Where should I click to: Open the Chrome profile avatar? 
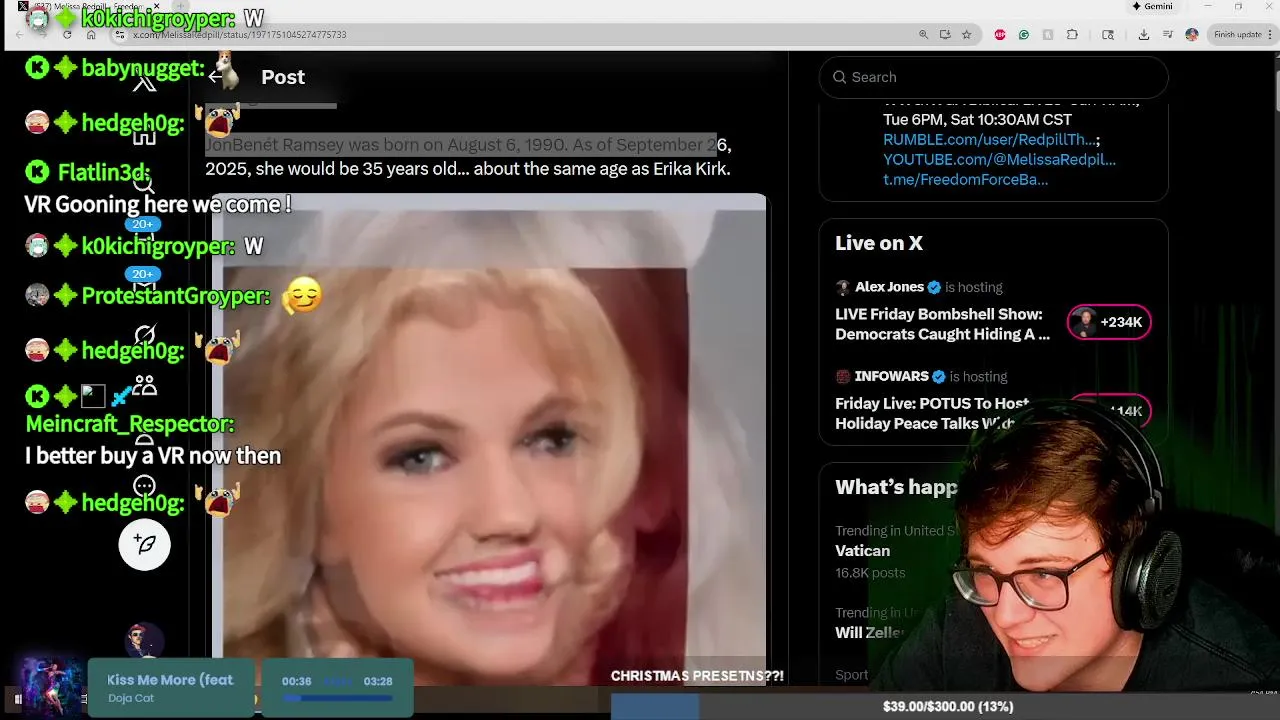click(1192, 34)
